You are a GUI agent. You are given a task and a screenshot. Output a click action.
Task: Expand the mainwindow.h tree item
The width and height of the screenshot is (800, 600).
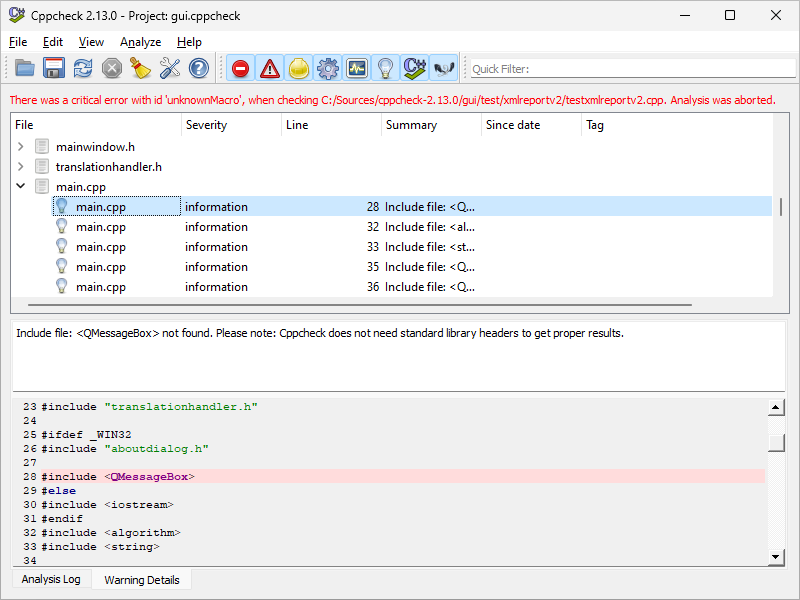coord(20,147)
